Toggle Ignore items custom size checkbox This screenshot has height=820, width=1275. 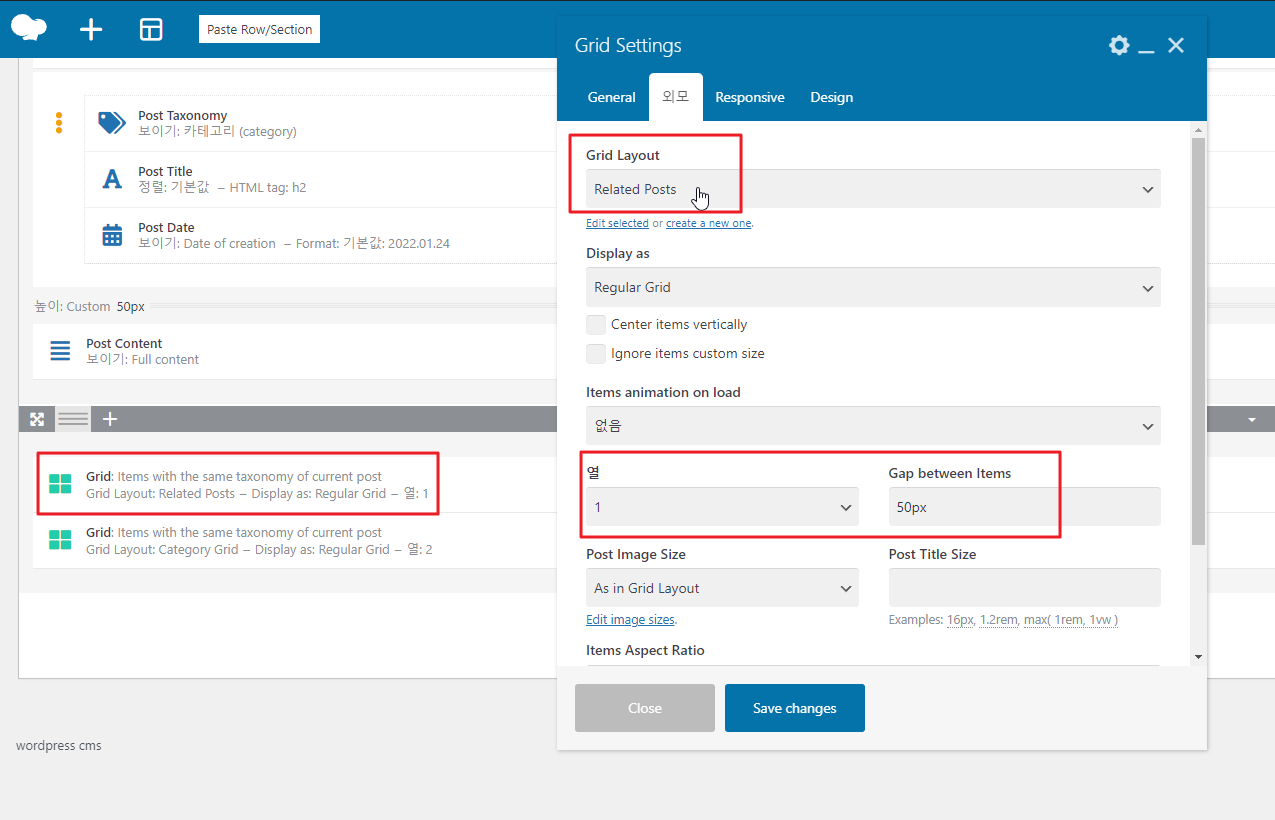(596, 353)
